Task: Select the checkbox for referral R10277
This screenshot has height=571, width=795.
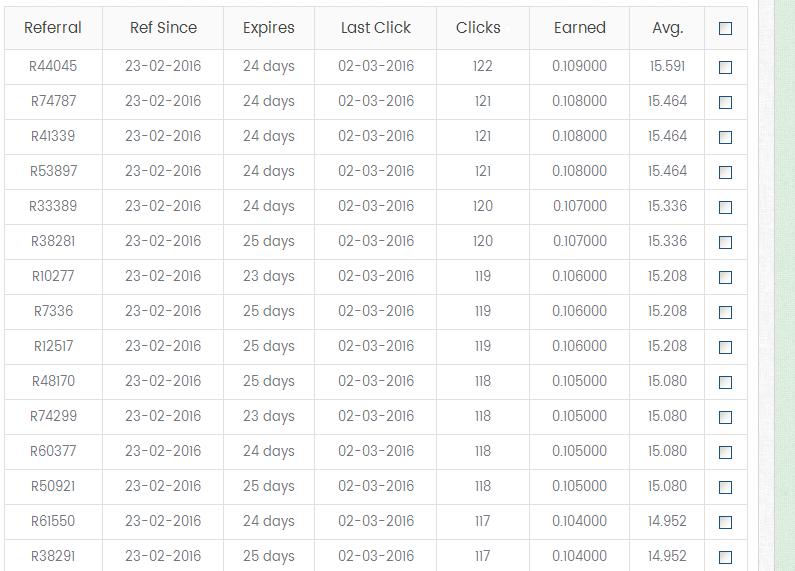Action: (x=726, y=277)
